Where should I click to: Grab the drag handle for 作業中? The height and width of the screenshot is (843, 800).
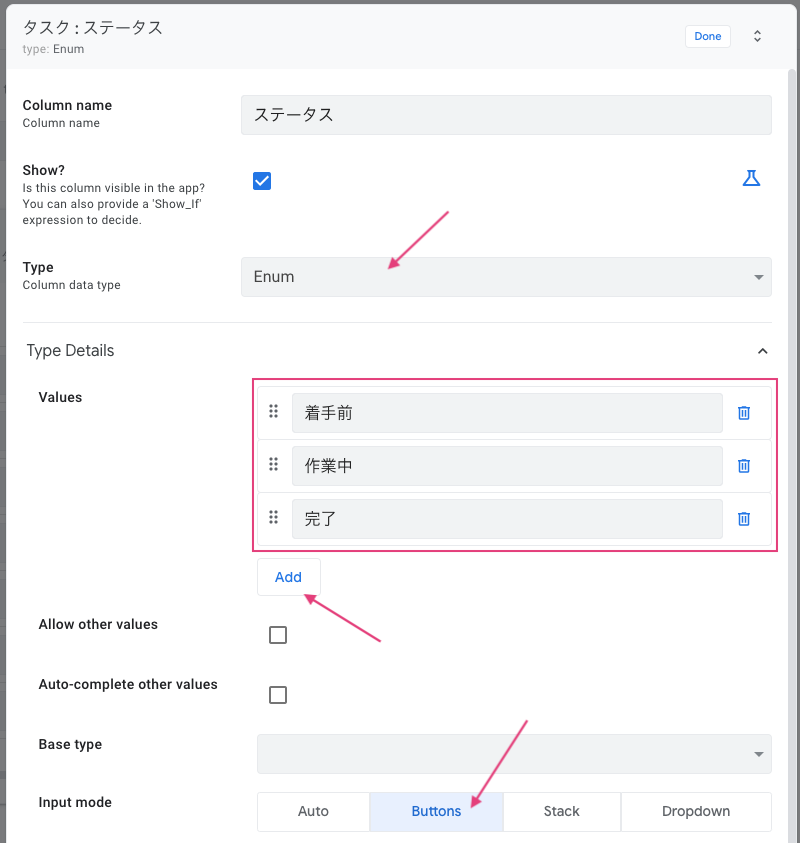click(274, 465)
